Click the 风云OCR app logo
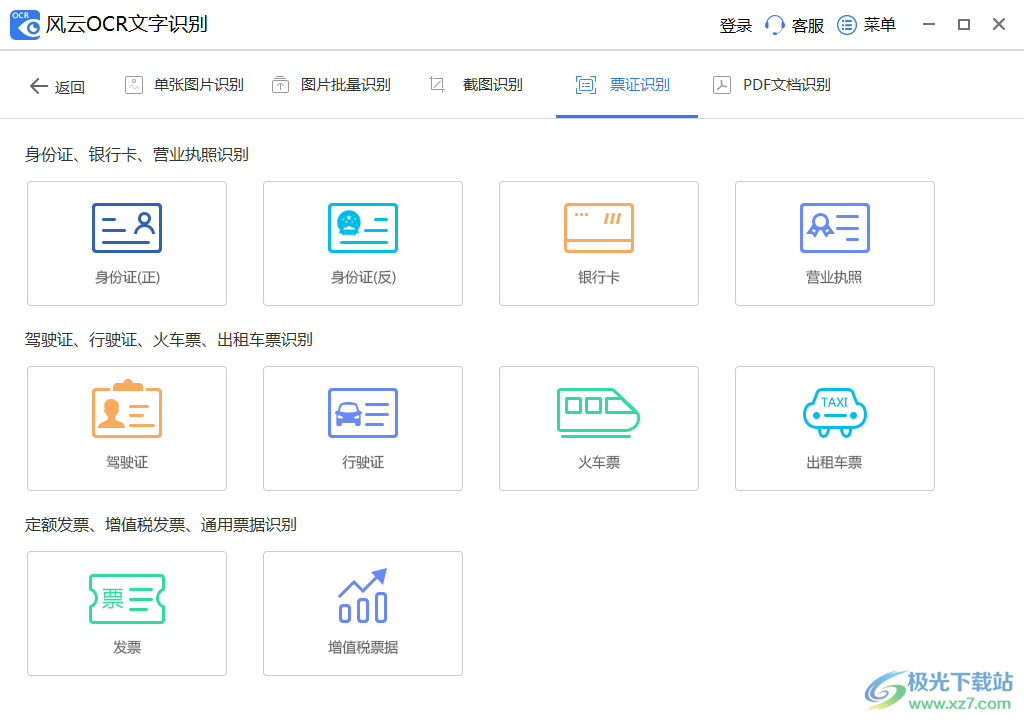The image size is (1024, 720). click(x=25, y=25)
